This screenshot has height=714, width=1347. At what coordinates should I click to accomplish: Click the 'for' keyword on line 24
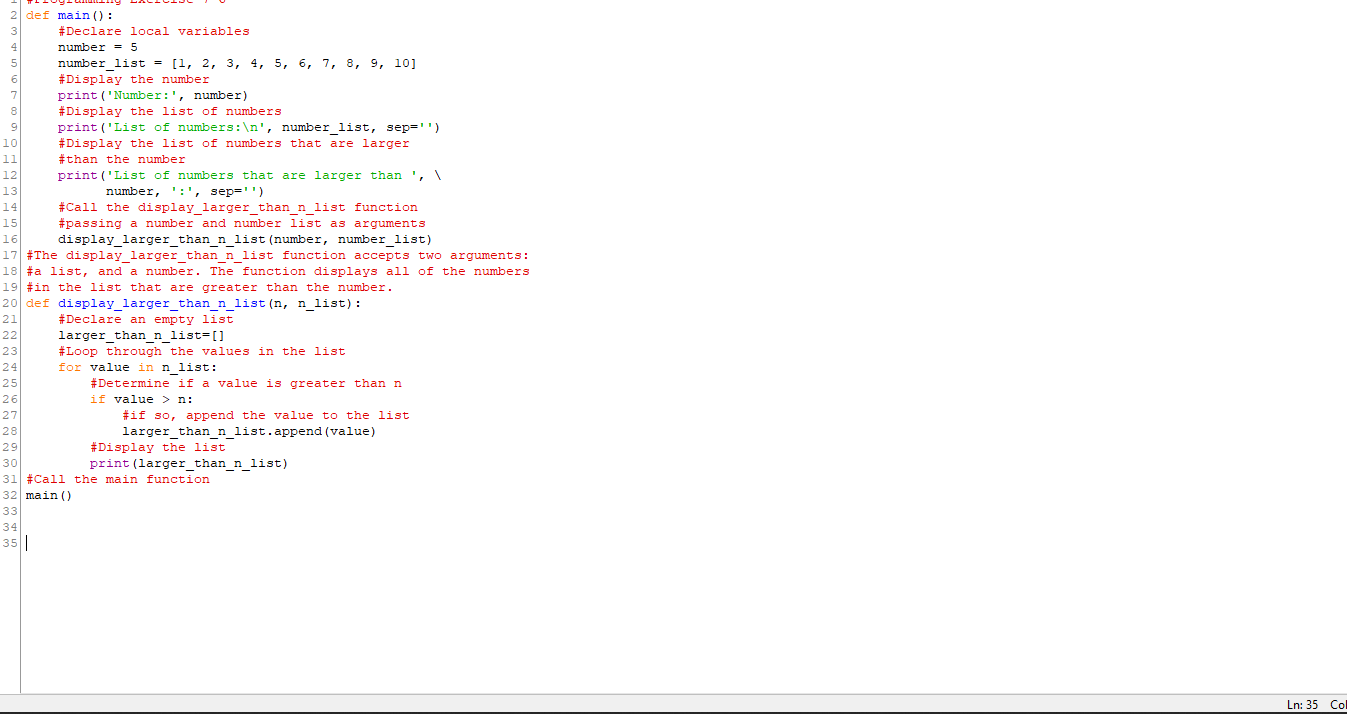click(x=69, y=367)
